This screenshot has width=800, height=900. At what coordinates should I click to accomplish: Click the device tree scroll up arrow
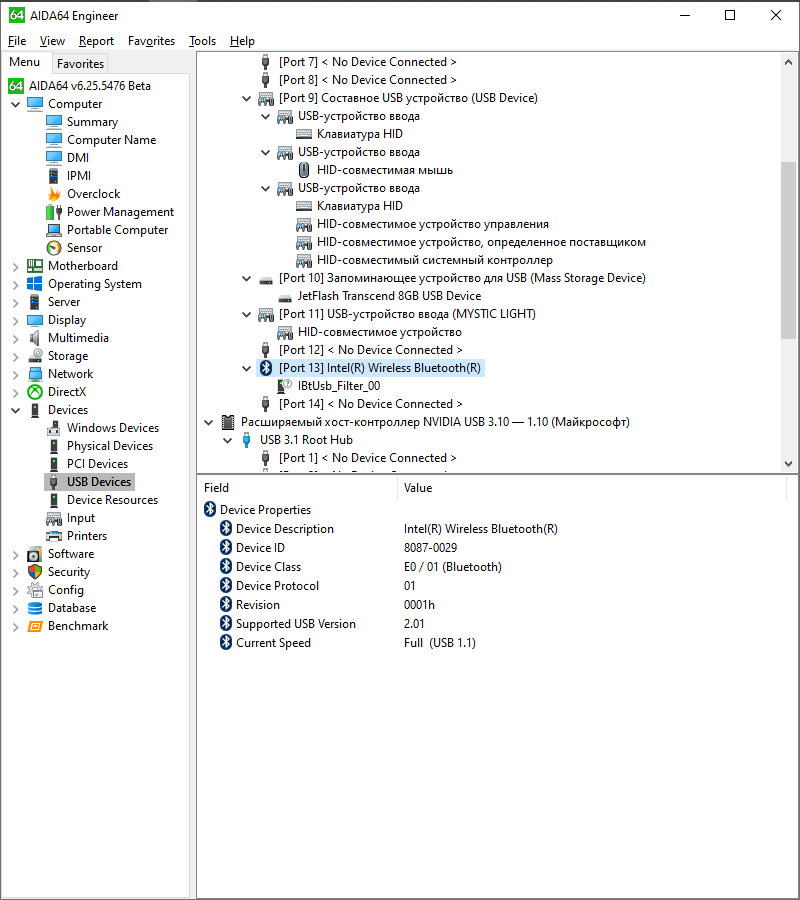click(789, 62)
